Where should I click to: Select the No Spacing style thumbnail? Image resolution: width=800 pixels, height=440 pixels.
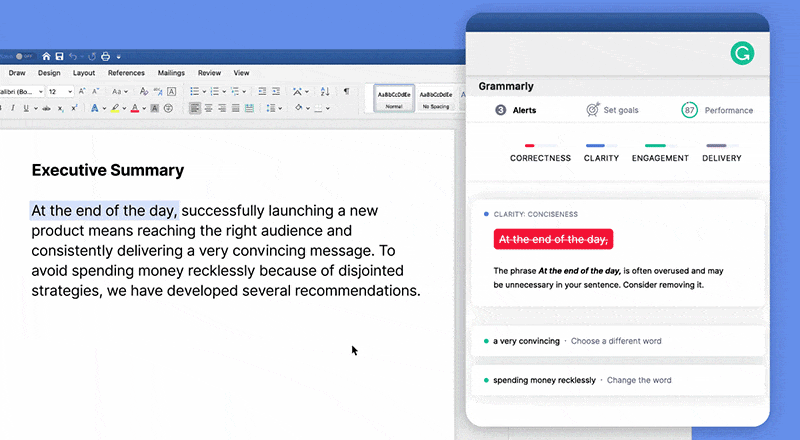[x=436, y=99]
